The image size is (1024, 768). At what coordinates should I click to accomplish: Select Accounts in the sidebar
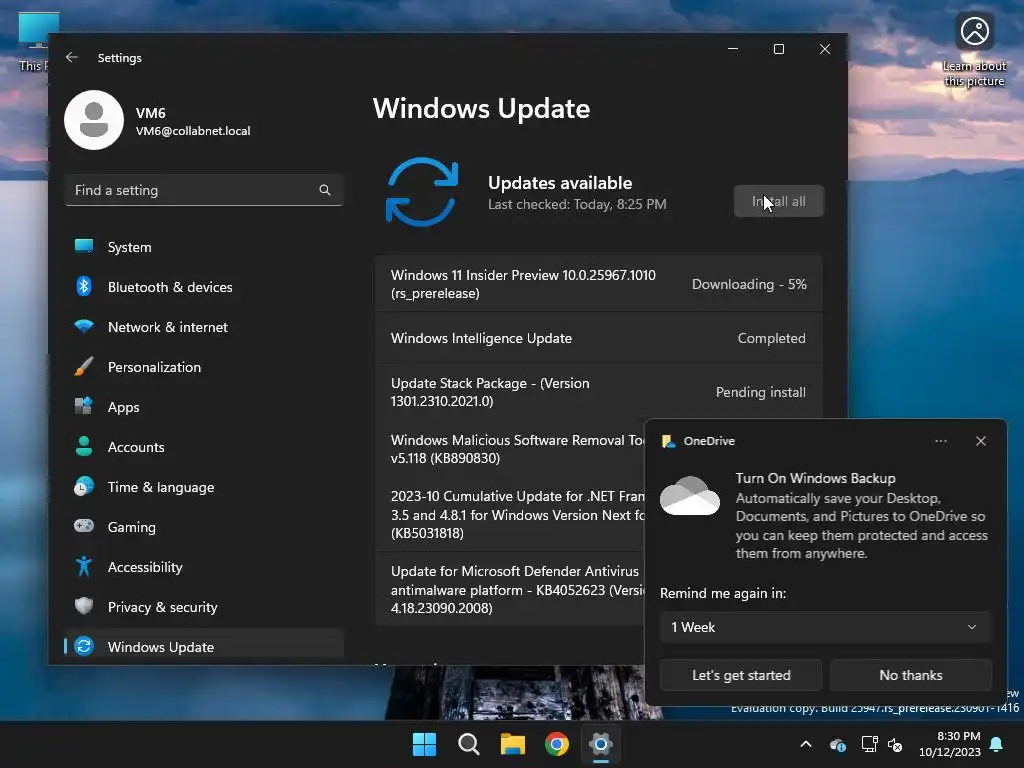pyautogui.click(x=204, y=447)
